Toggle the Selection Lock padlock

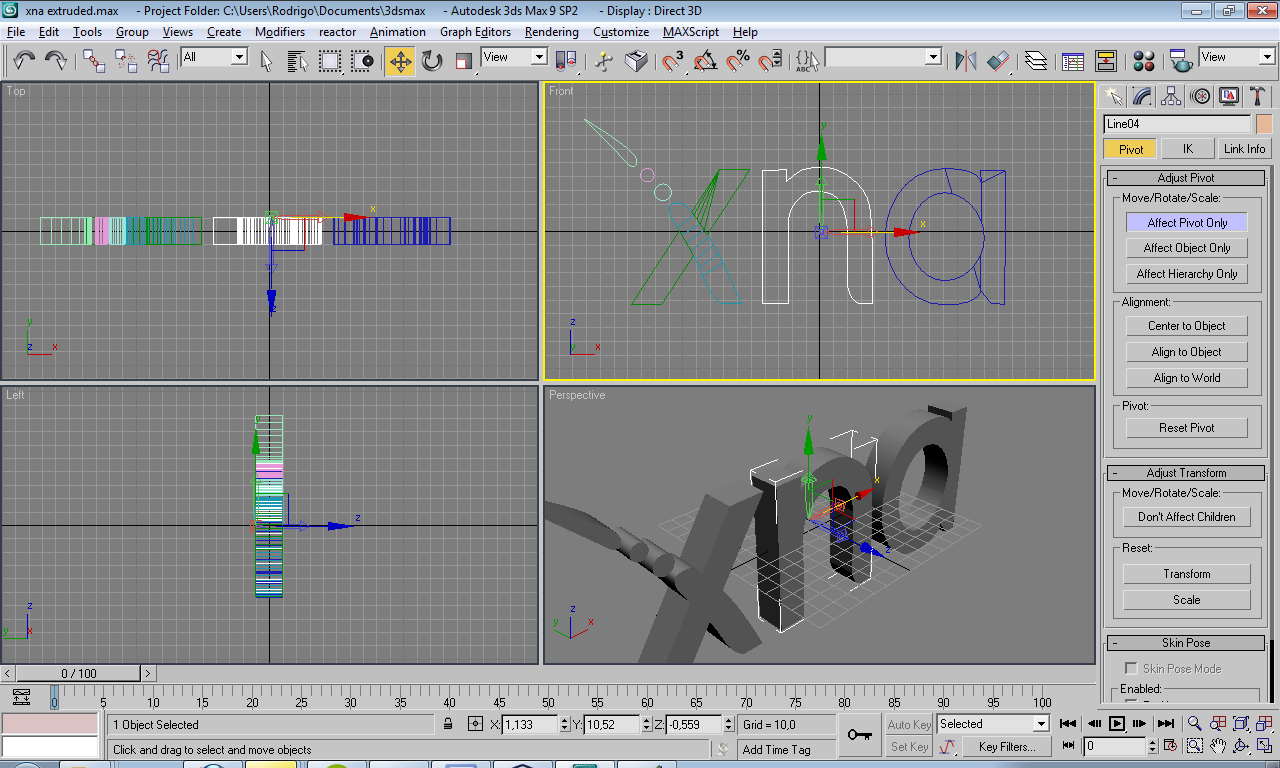(x=448, y=724)
